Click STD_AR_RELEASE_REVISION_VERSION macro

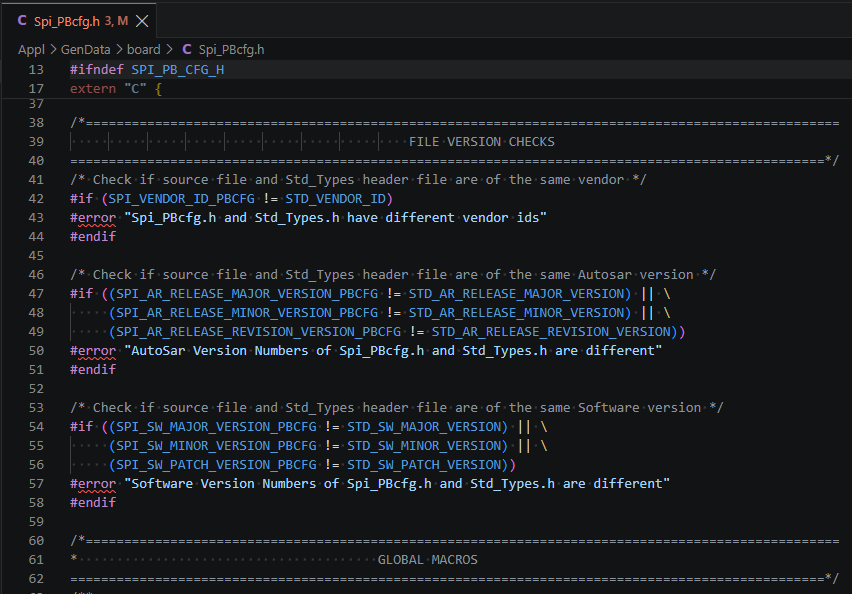[551, 332]
